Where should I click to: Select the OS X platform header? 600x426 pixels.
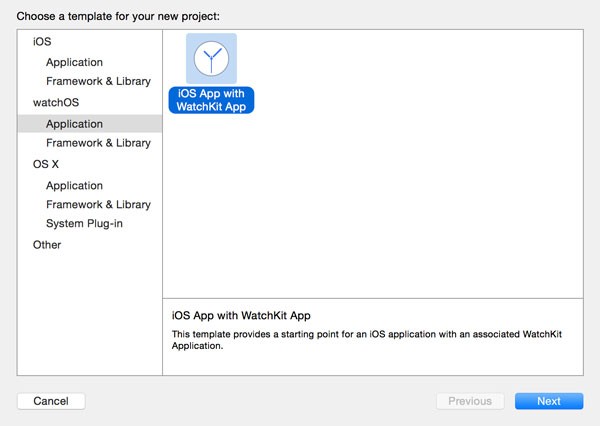46,164
